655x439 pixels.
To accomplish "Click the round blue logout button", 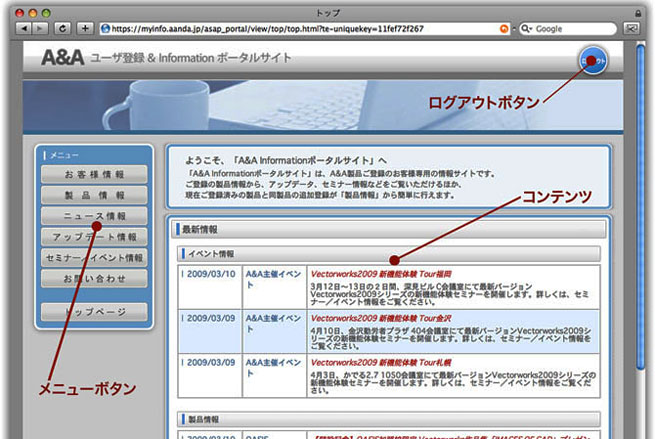I will (592, 62).
